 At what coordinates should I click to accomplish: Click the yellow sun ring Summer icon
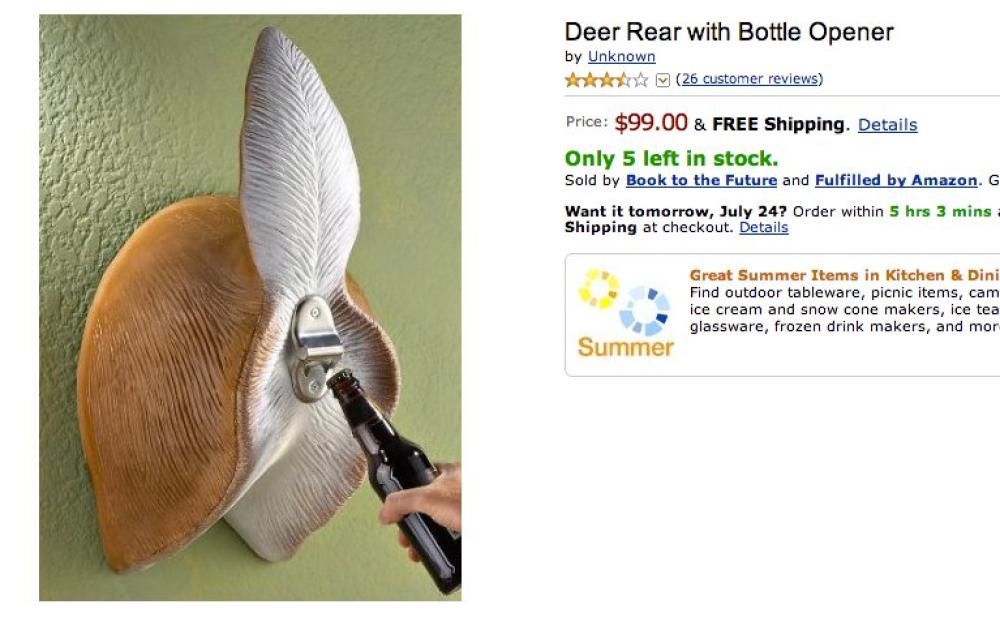pos(598,289)
